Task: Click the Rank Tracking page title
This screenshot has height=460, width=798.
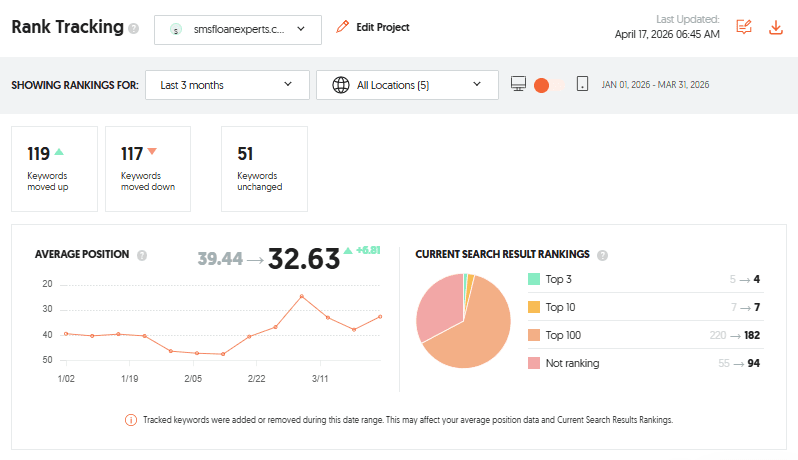Action: [x=68, y=26]
